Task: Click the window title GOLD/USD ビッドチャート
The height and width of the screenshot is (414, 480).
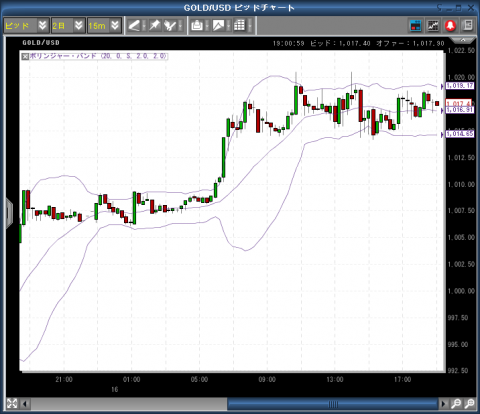Action: point(239,8)
